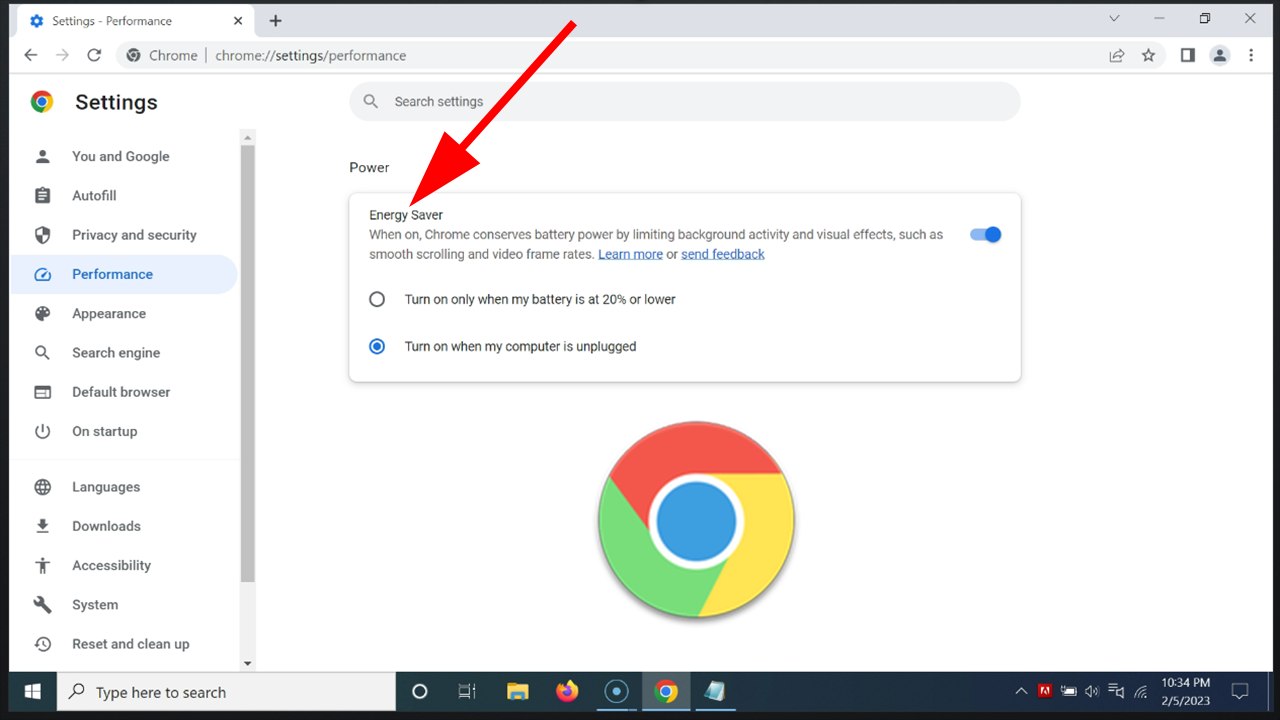Open a new tab with the plus button
Image resolution: width=1280 pixels, height=720 pixels.
pos(276,21)
